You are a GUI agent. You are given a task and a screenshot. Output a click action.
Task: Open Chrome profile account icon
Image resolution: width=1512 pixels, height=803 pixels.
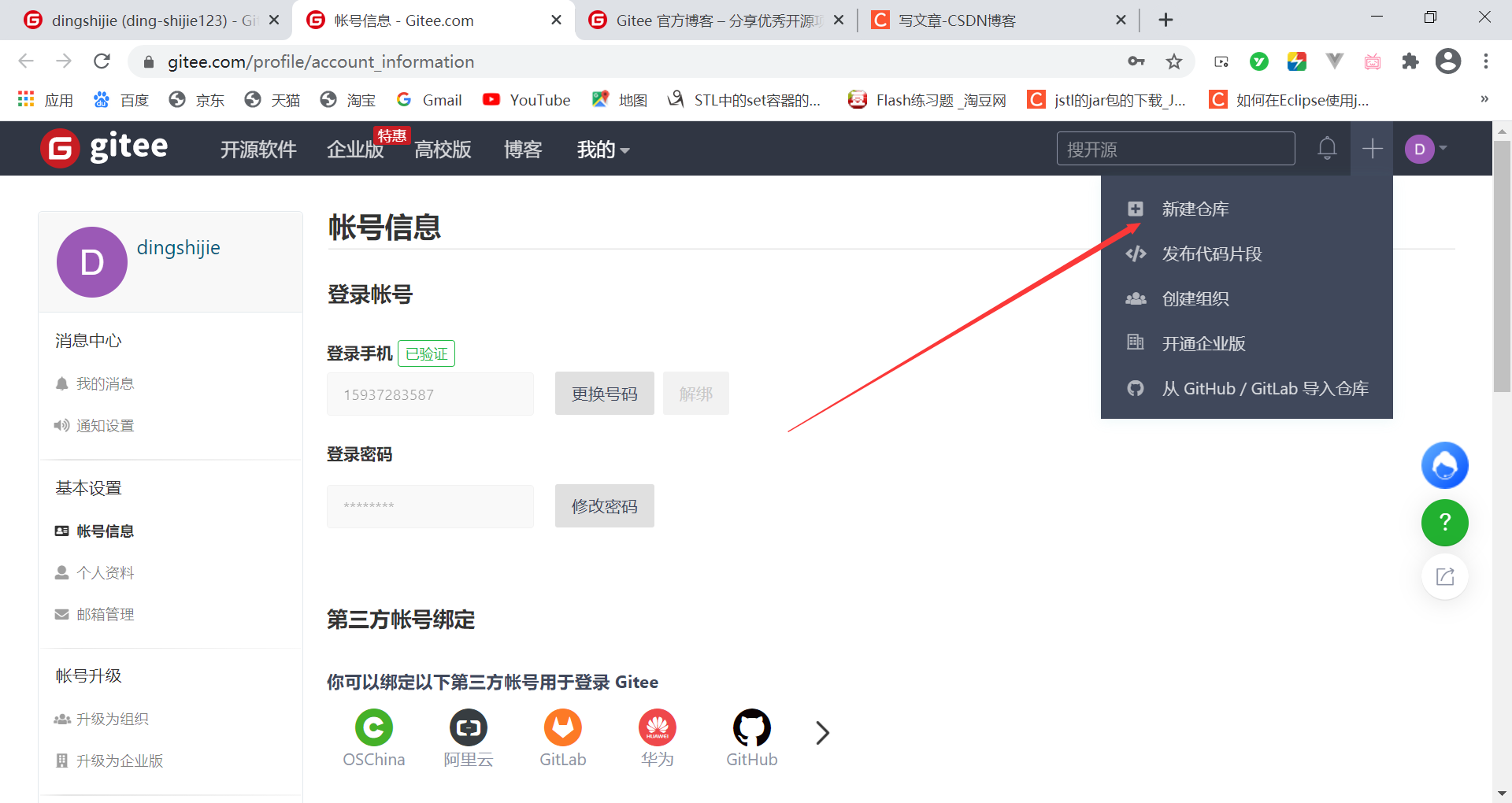[1448, 61]
